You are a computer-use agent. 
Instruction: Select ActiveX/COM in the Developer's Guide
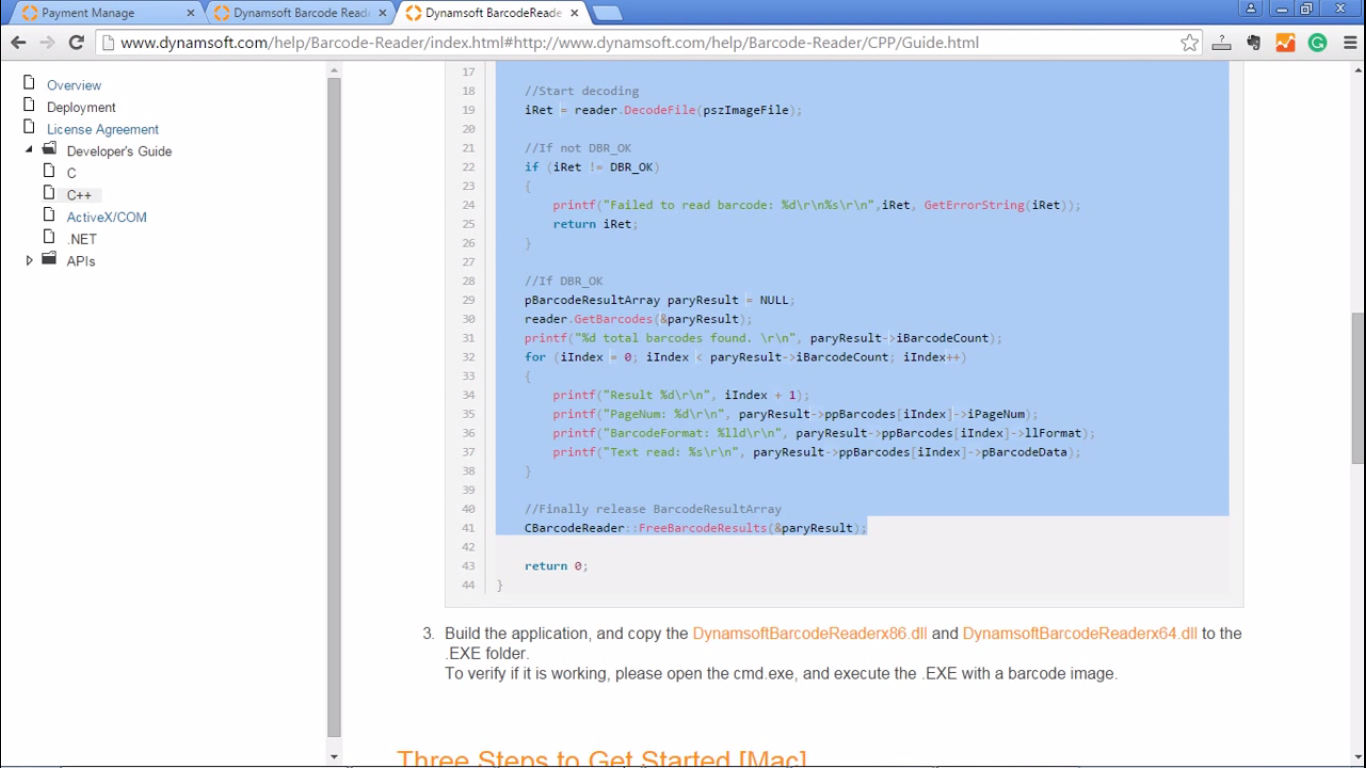point(106,217)
